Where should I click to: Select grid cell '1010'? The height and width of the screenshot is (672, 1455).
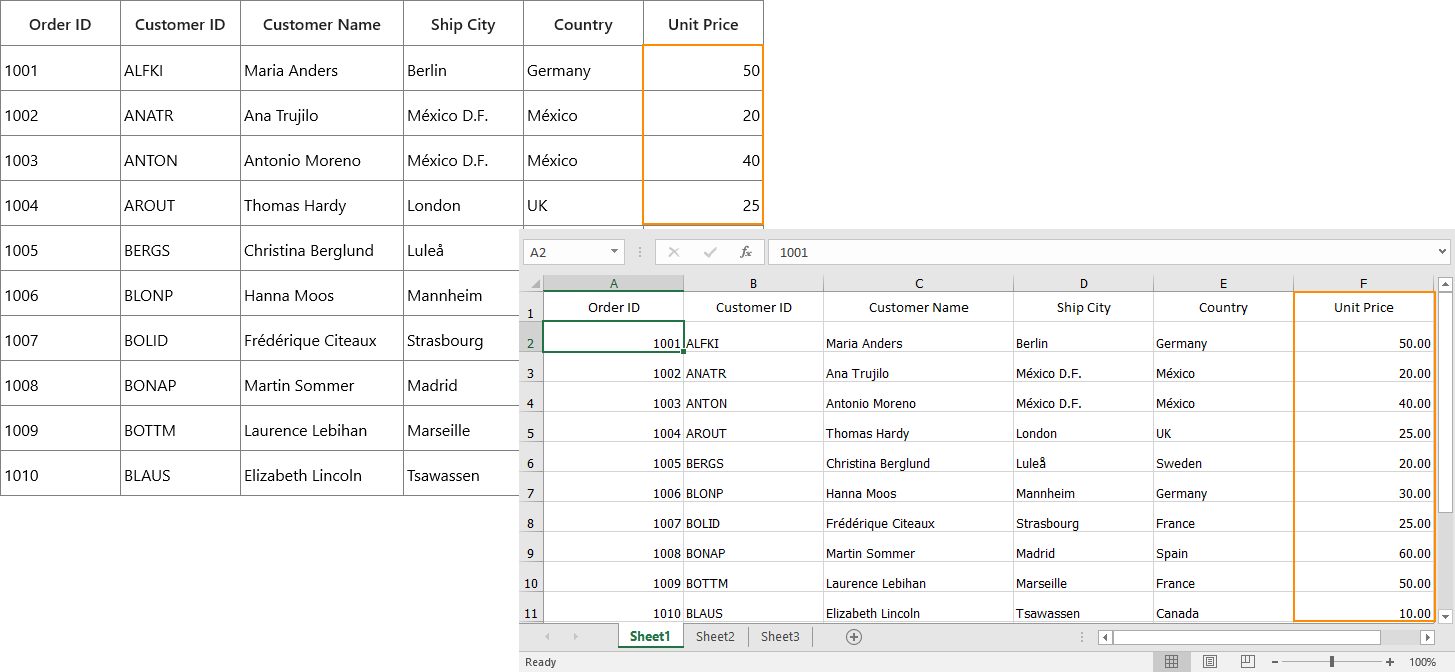pyautogui.click(x=60, y=475)
